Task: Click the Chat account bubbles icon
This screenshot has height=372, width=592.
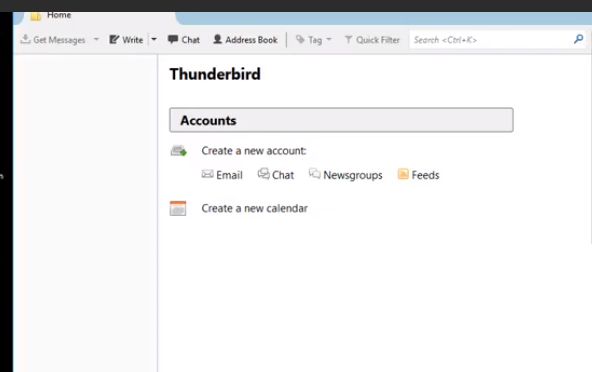Action: click(x=264, y=174)
